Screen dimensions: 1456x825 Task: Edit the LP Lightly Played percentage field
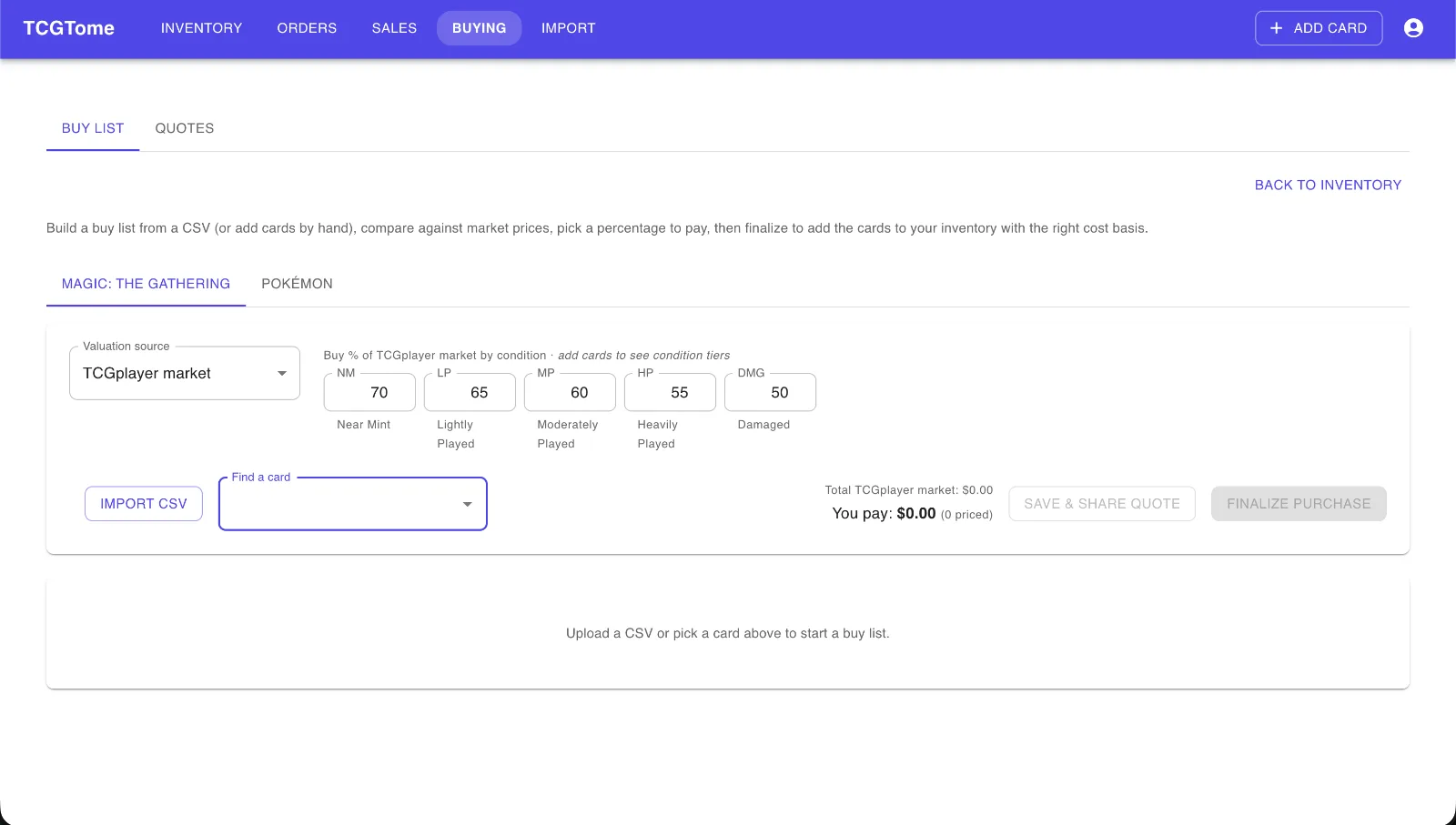(470, 393)
